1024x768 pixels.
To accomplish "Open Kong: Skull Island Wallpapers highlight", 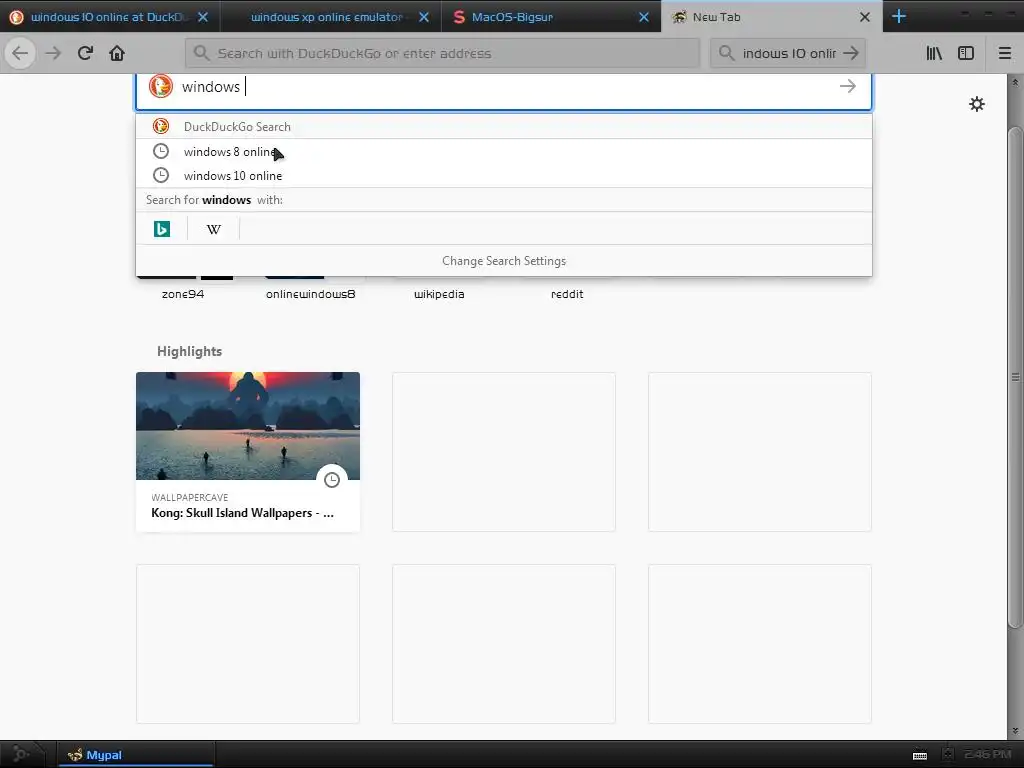I will (248, 452).
